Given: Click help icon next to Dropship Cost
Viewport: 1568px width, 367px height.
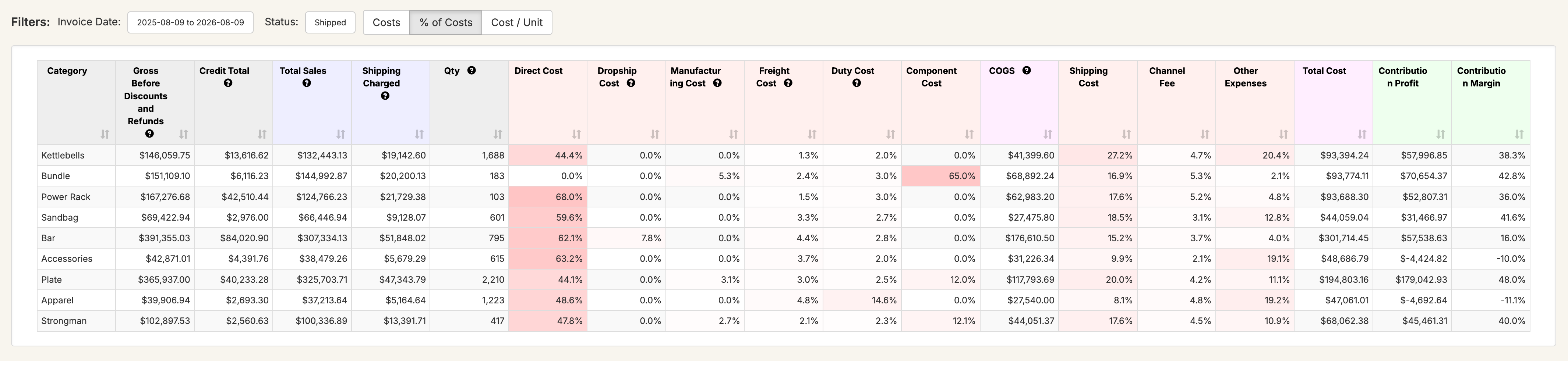Looking at the screenshot, I should pos(631,83).
